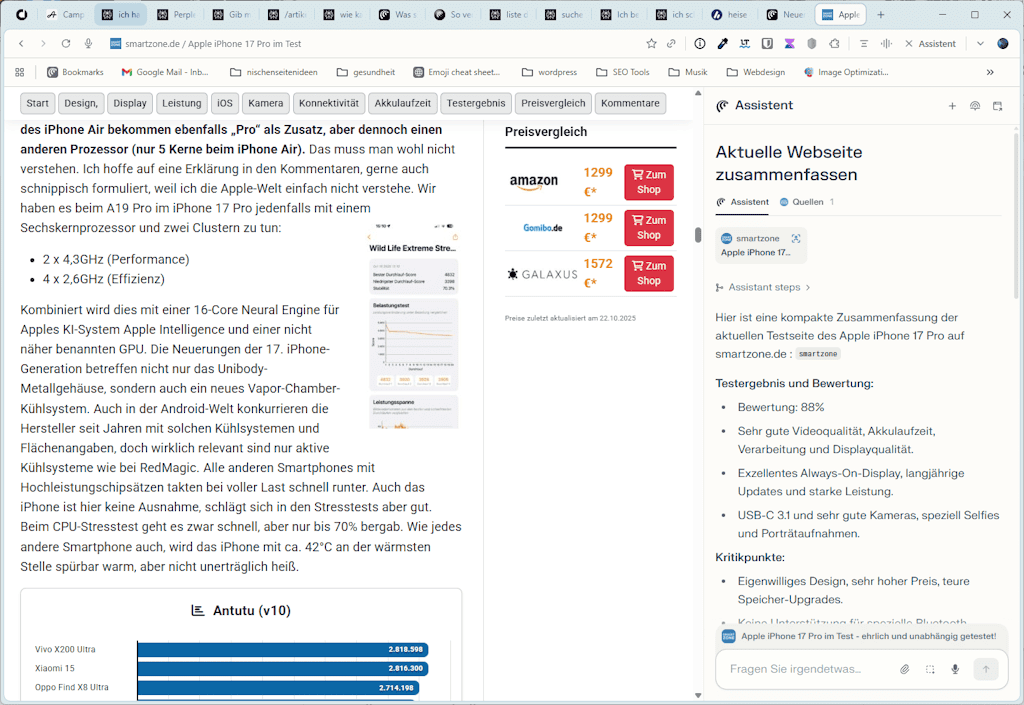Switch to the Quellen tab in the Assistant
Viewport: 1024px width, 705px height.
[807, 201]
